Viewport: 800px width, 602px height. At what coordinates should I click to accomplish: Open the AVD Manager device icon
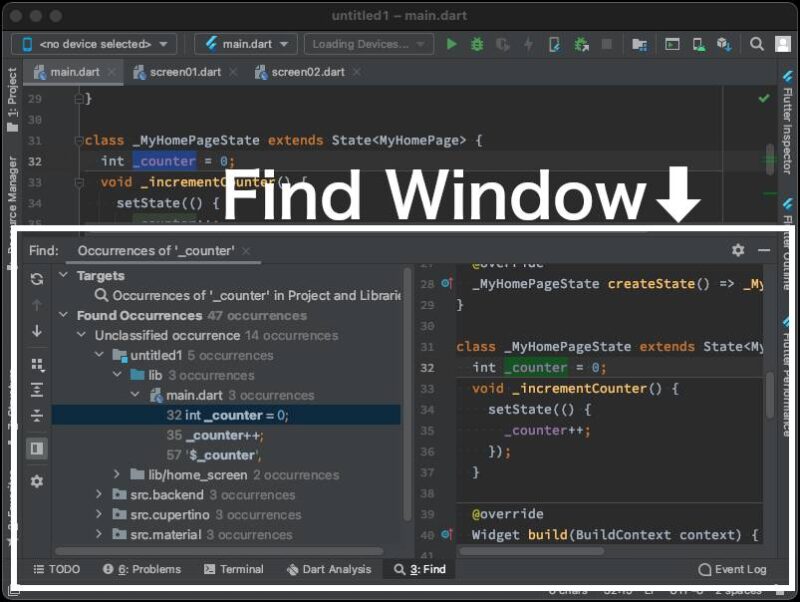(x=699, y=44)
